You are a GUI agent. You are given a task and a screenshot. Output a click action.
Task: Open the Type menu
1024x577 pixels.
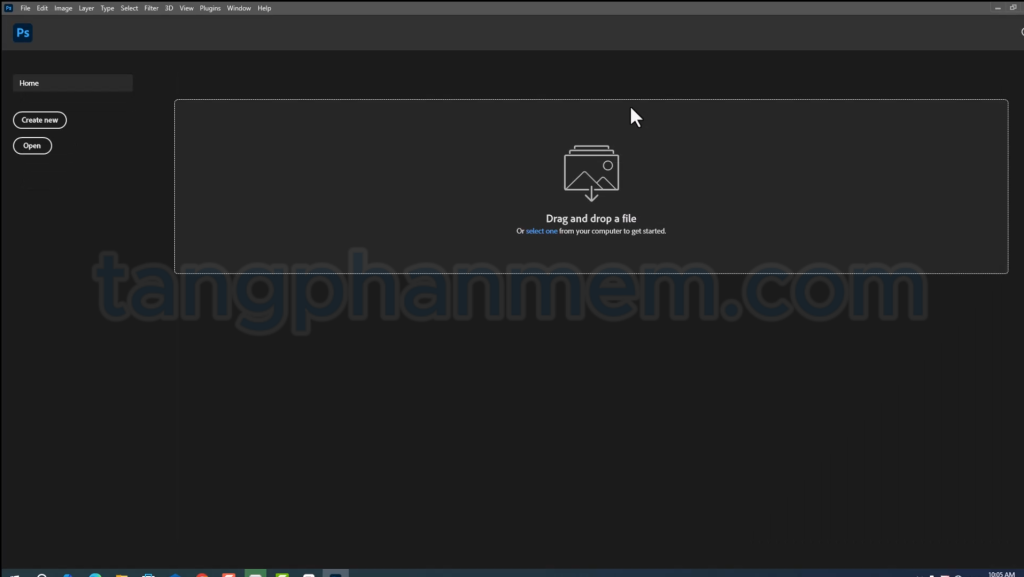click(x=107, y=8)
